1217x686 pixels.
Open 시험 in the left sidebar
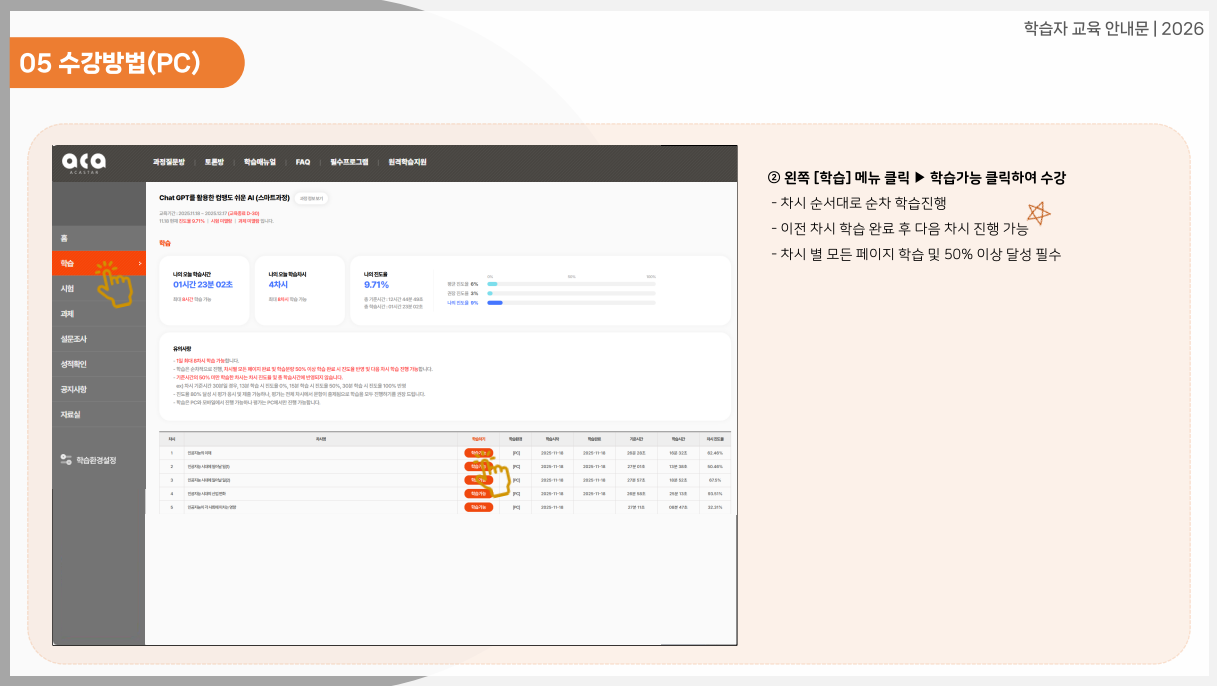pos(67,288)
